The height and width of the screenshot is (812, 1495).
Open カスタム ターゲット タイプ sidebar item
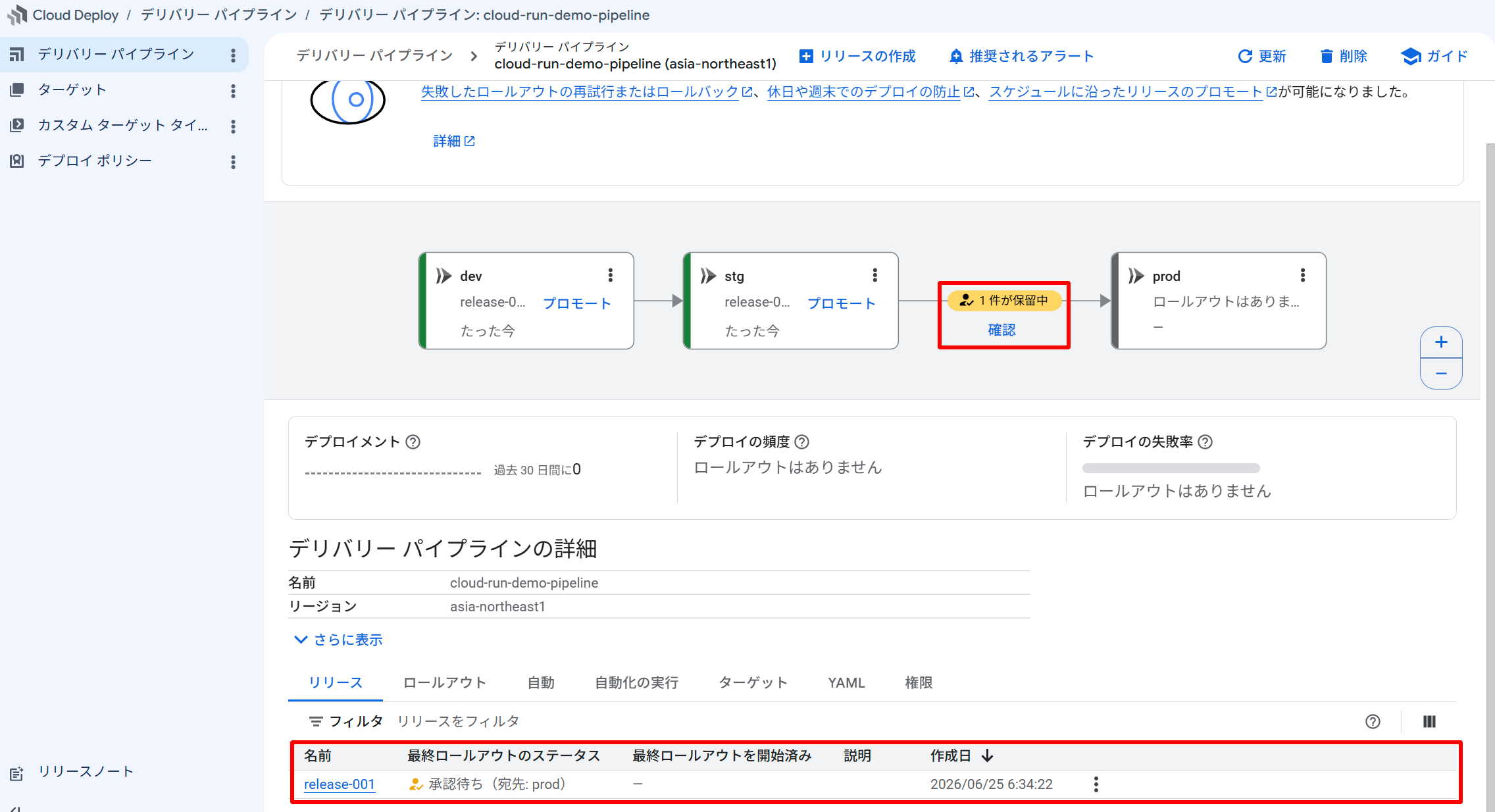[122, 125]
